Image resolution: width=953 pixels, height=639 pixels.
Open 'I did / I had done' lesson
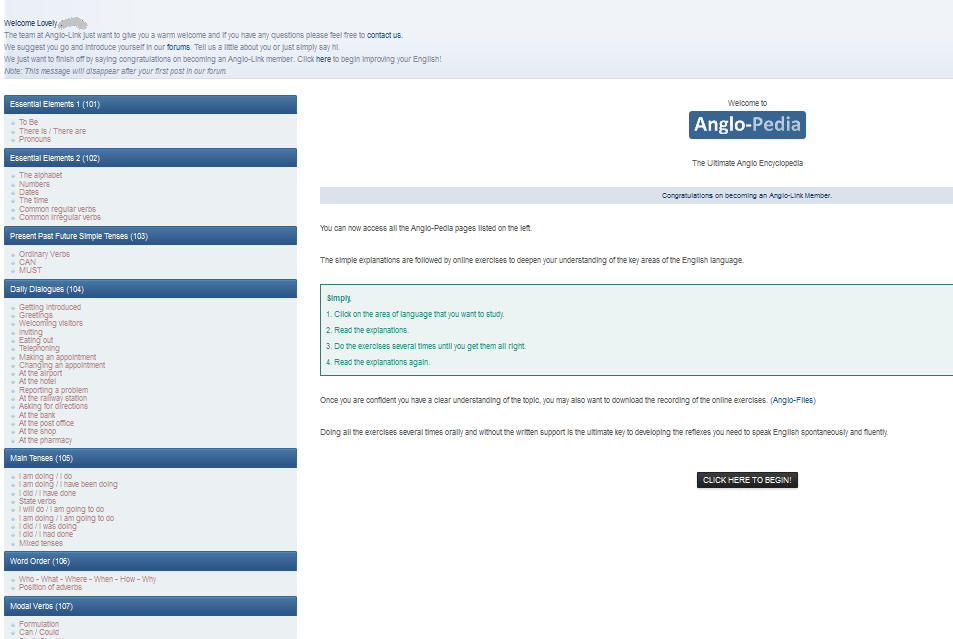(x=46, y=534)
